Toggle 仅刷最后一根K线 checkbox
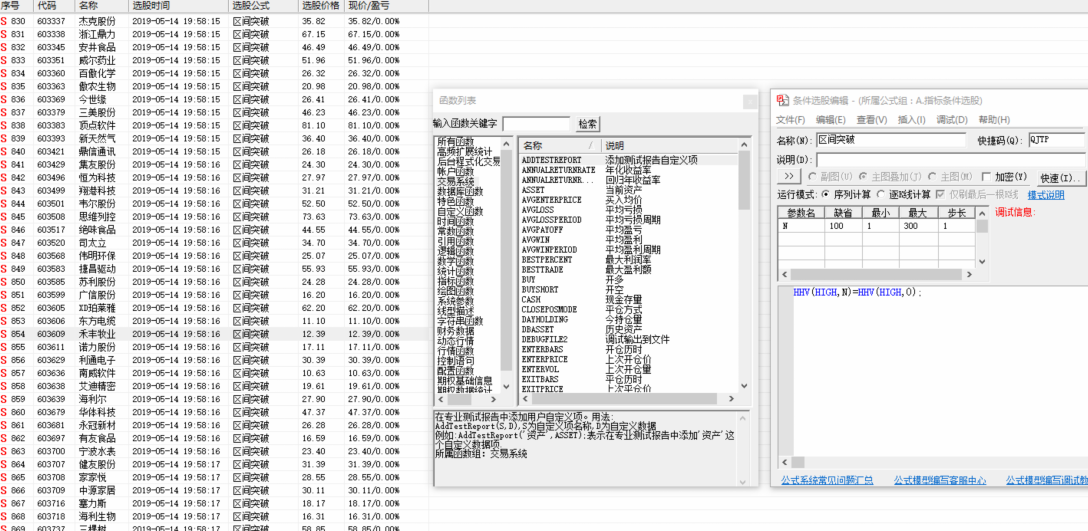The height and width of the screenshot is (531, 1088). pyautogui.click(x=978, y=195)
